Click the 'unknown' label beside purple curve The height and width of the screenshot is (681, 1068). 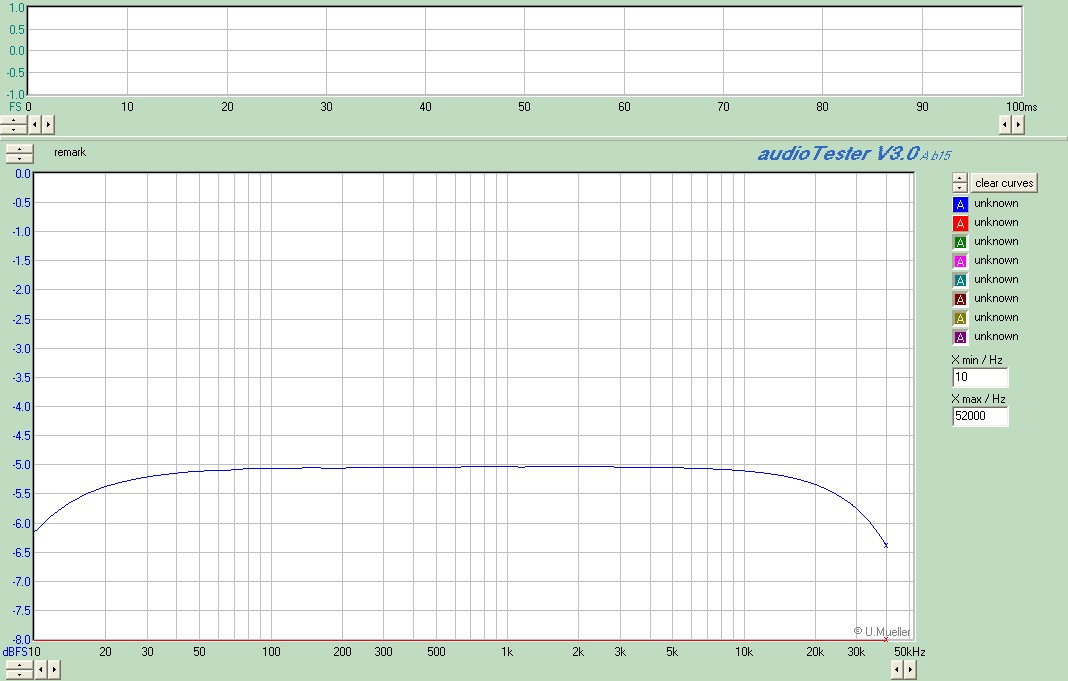[996, 336]
